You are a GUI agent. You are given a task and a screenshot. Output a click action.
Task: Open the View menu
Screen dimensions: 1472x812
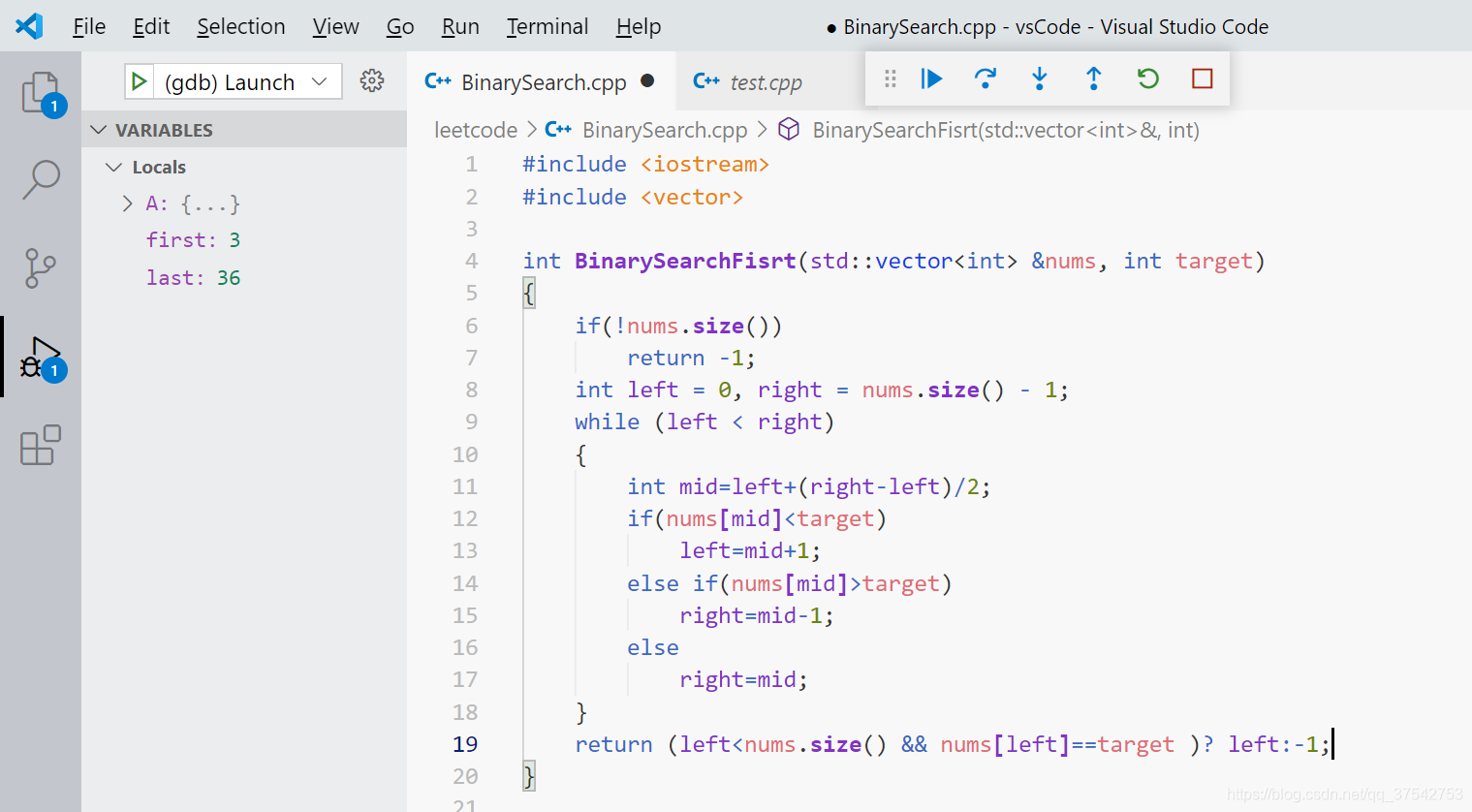335,26
